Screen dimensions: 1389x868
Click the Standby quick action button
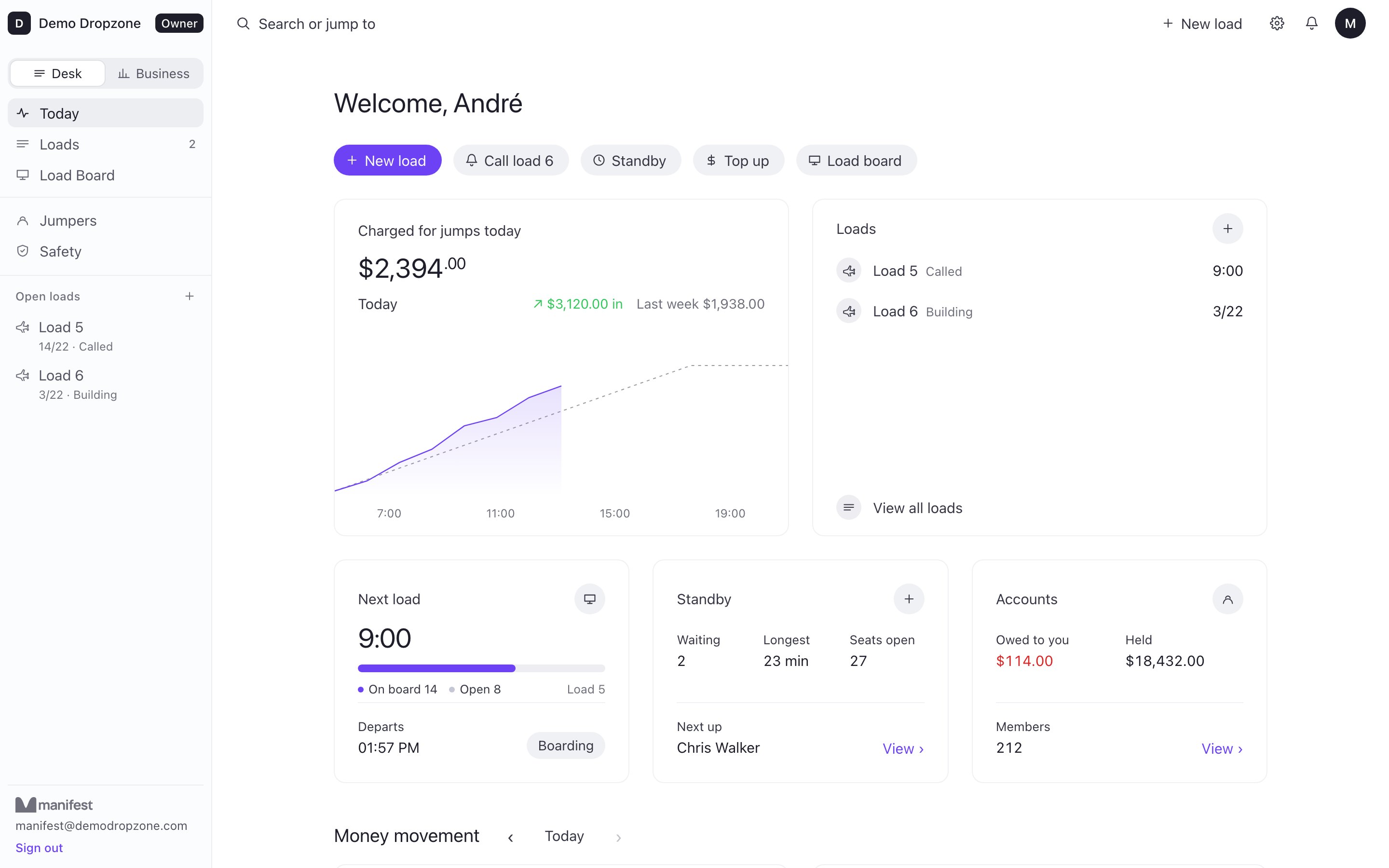tap(631, 160)
